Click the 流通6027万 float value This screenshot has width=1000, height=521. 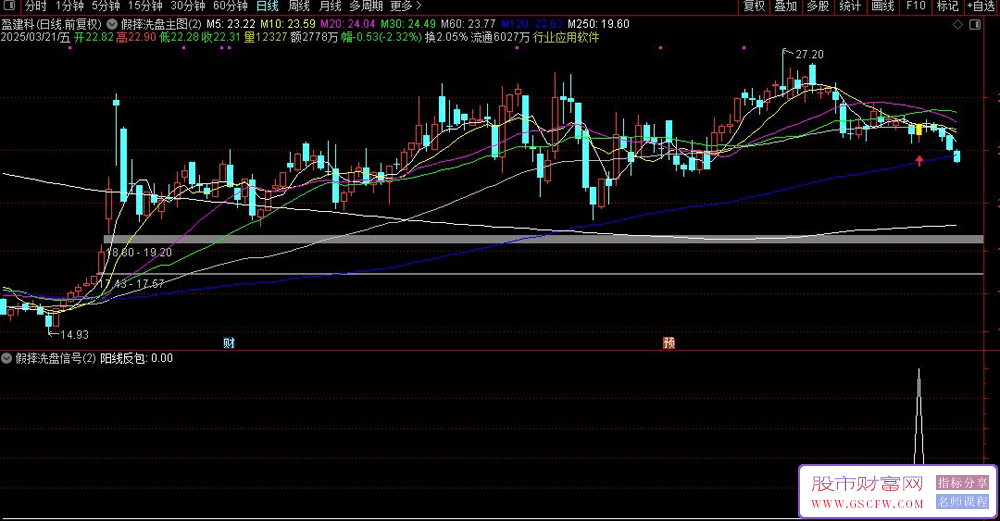pyautogui.click(x=501, y=38)
